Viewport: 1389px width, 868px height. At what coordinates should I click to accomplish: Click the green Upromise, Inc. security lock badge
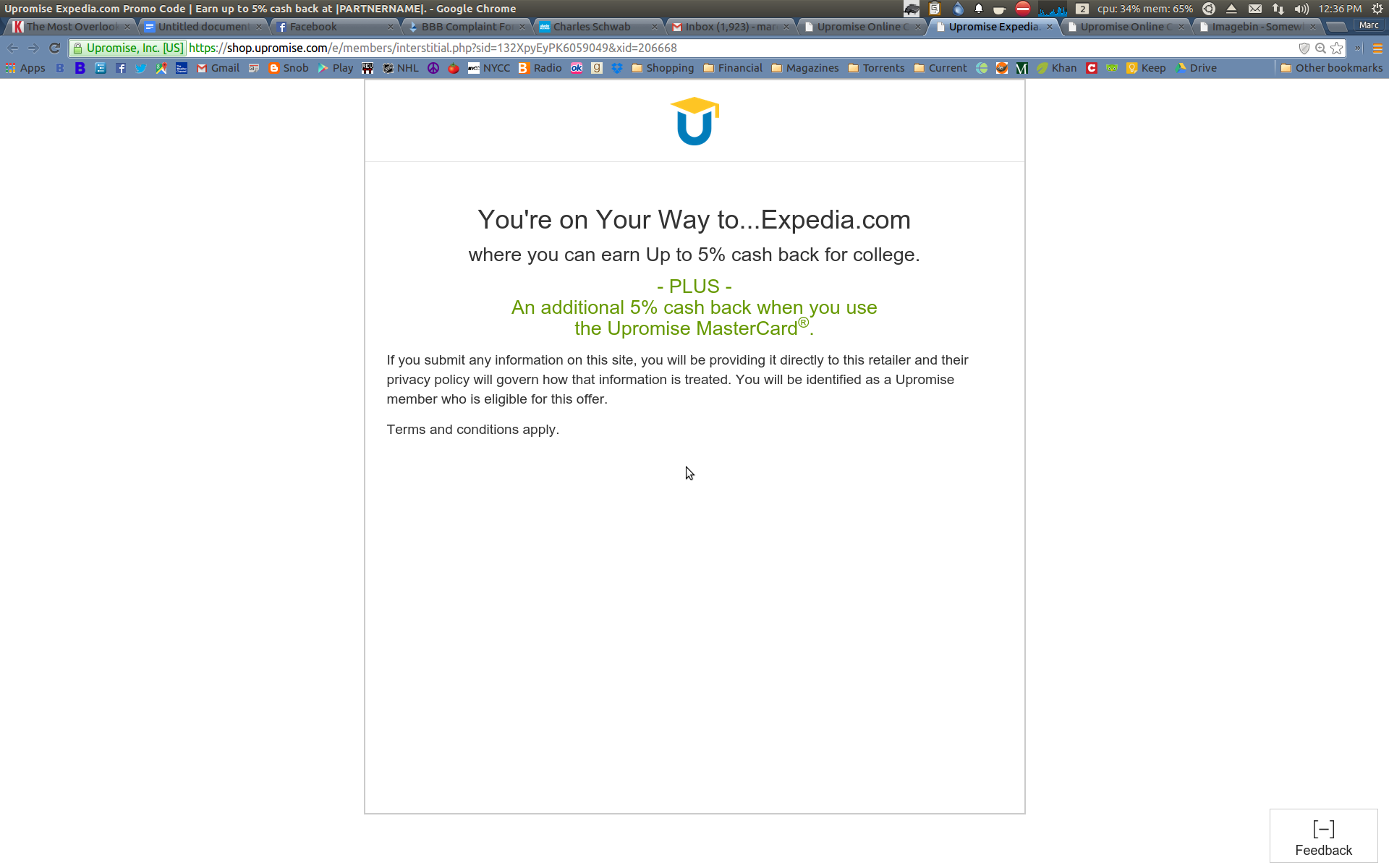click(x=128, y=48)
